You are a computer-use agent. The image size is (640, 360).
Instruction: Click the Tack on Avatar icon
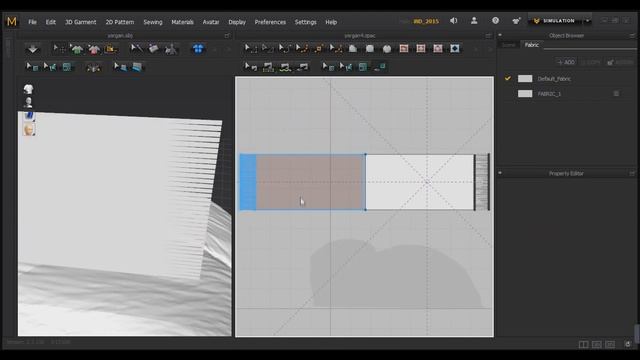tap(93, 67)
